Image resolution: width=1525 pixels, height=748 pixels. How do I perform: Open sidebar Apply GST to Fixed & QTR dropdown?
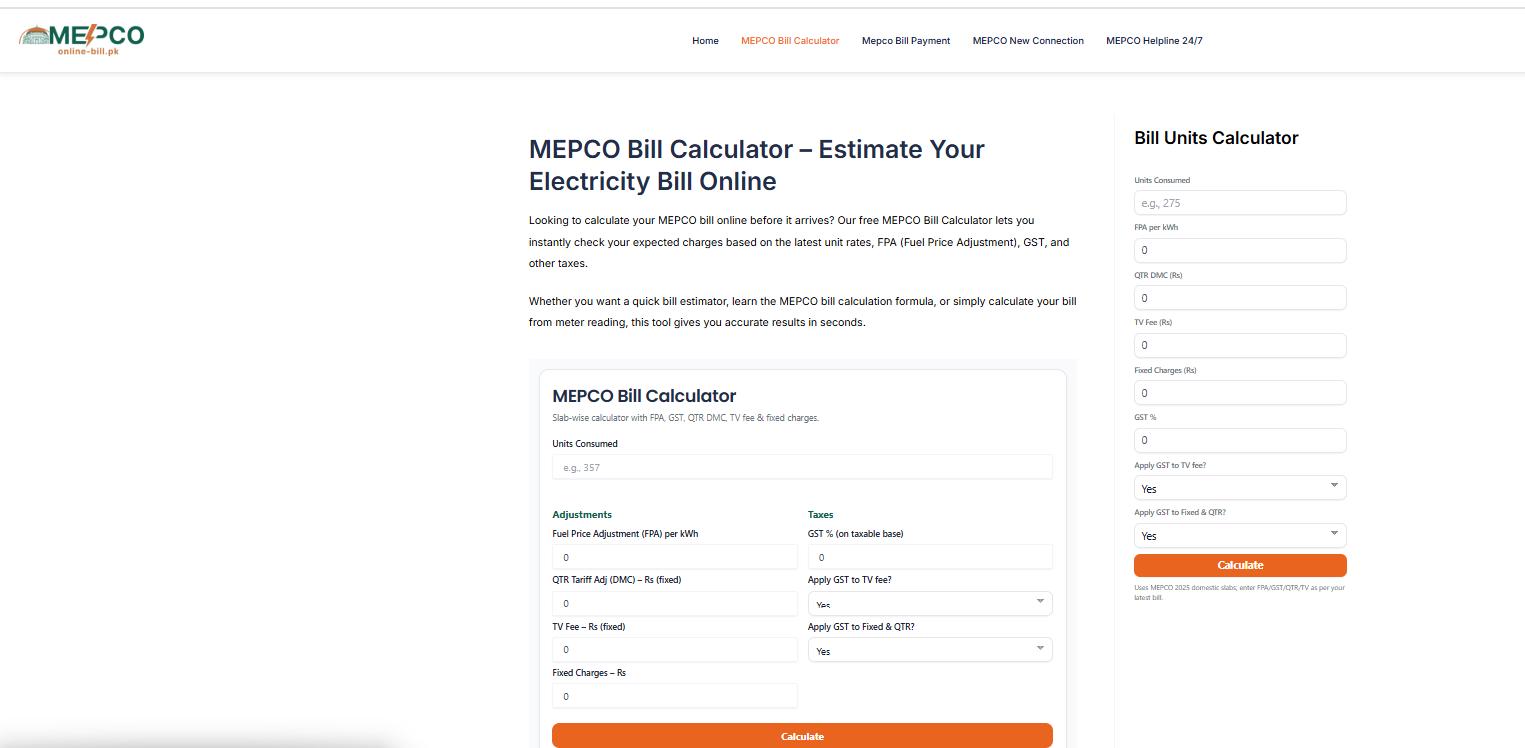click(x=1240, y=535)
